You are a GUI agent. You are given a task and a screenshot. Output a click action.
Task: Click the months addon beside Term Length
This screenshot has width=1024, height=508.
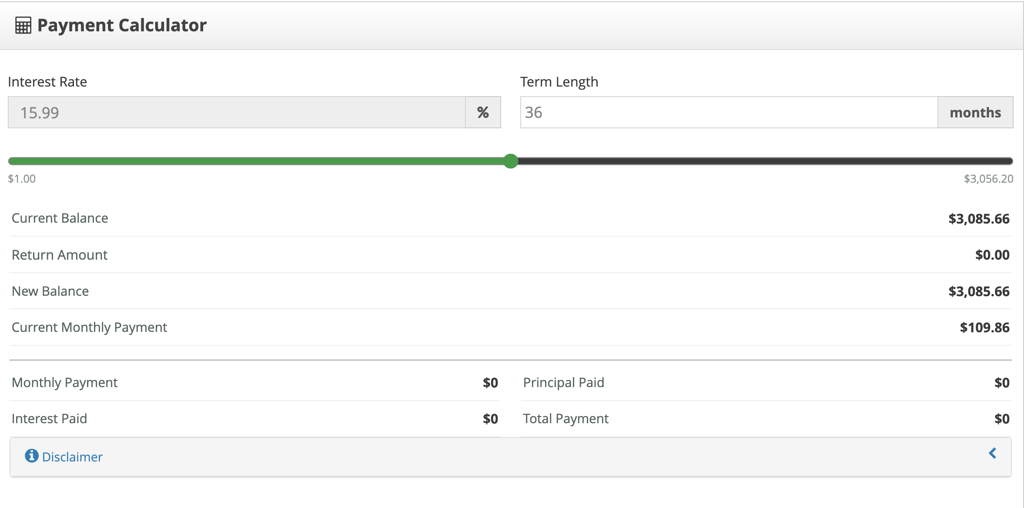coord(976,112)
